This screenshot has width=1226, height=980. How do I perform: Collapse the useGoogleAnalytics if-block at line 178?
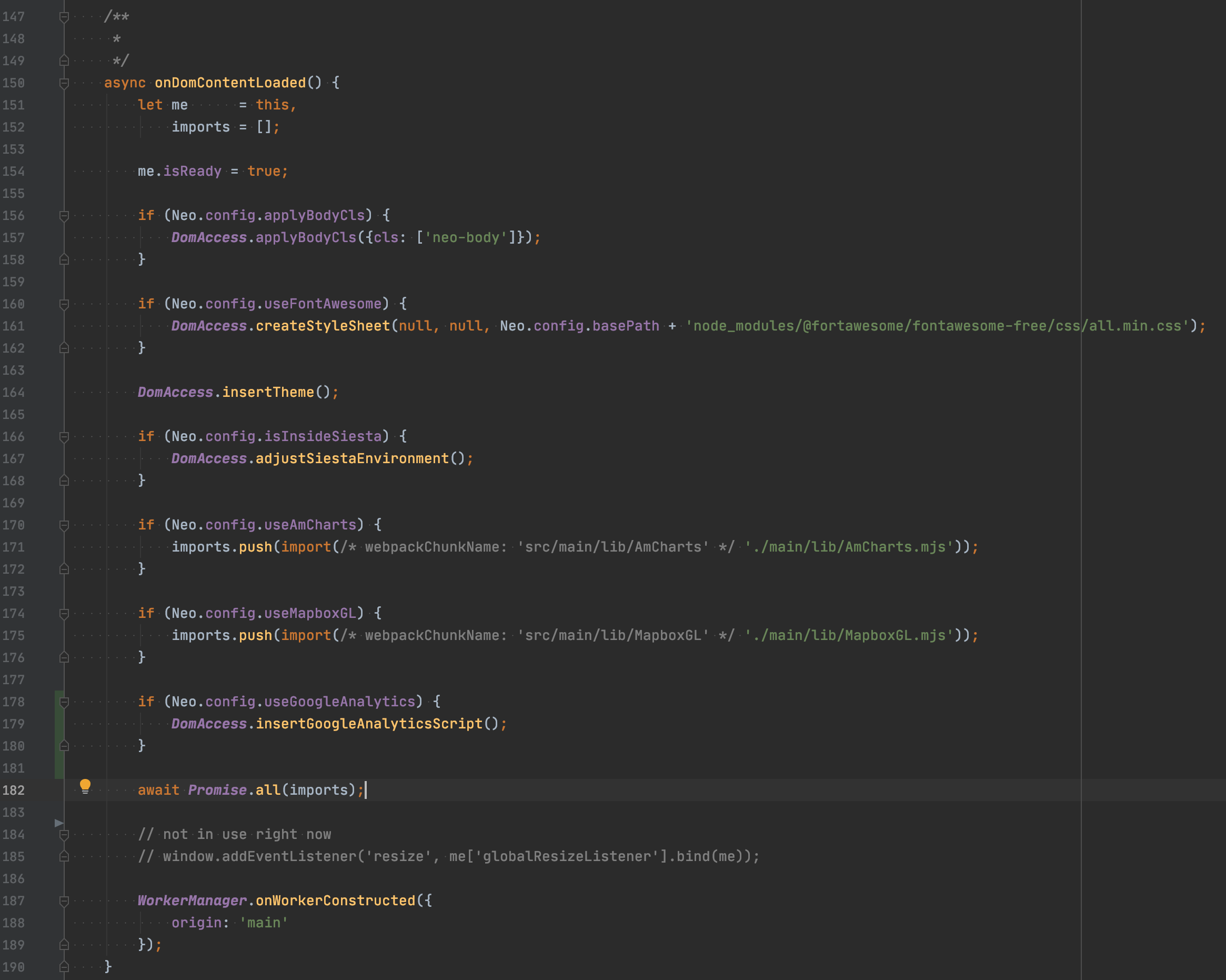click(x=64, y=702)
